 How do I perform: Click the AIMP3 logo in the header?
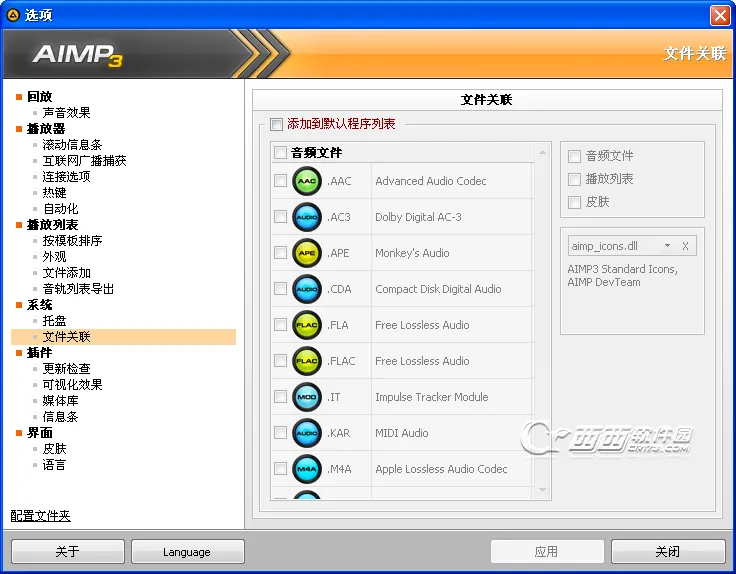point(78,55)
